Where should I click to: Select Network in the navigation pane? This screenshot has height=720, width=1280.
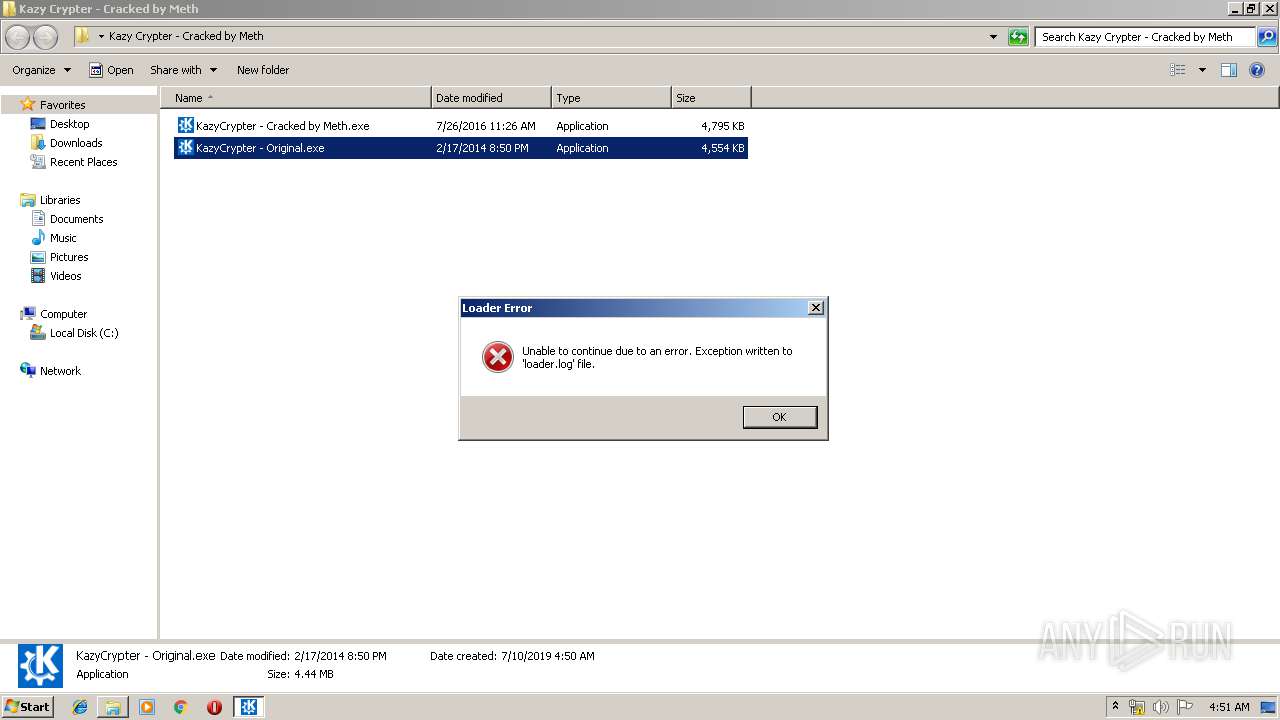[60, 371]
